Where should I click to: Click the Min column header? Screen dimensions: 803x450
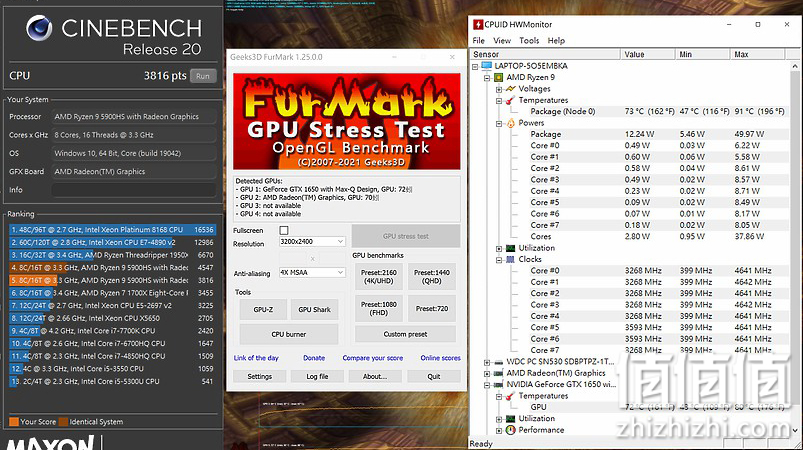tap(703, 54)
